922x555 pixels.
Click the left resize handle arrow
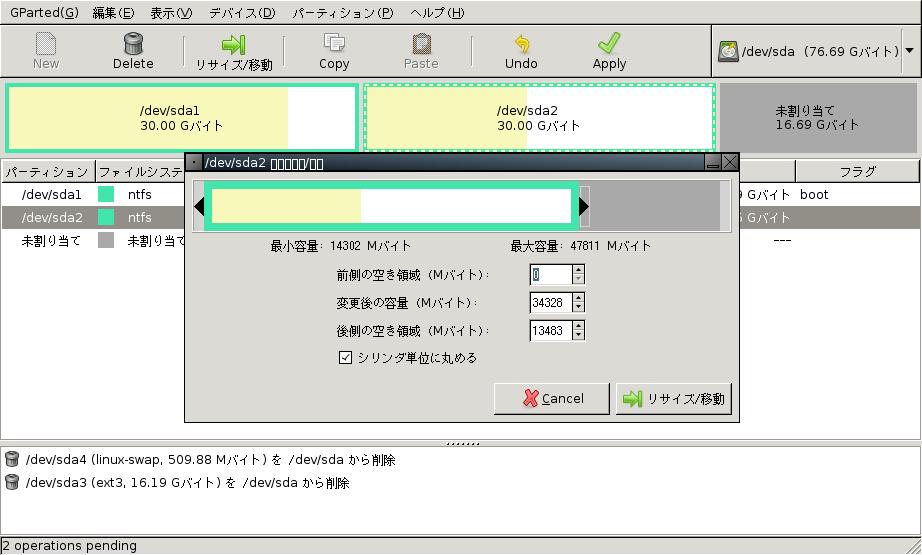[199, 207]
